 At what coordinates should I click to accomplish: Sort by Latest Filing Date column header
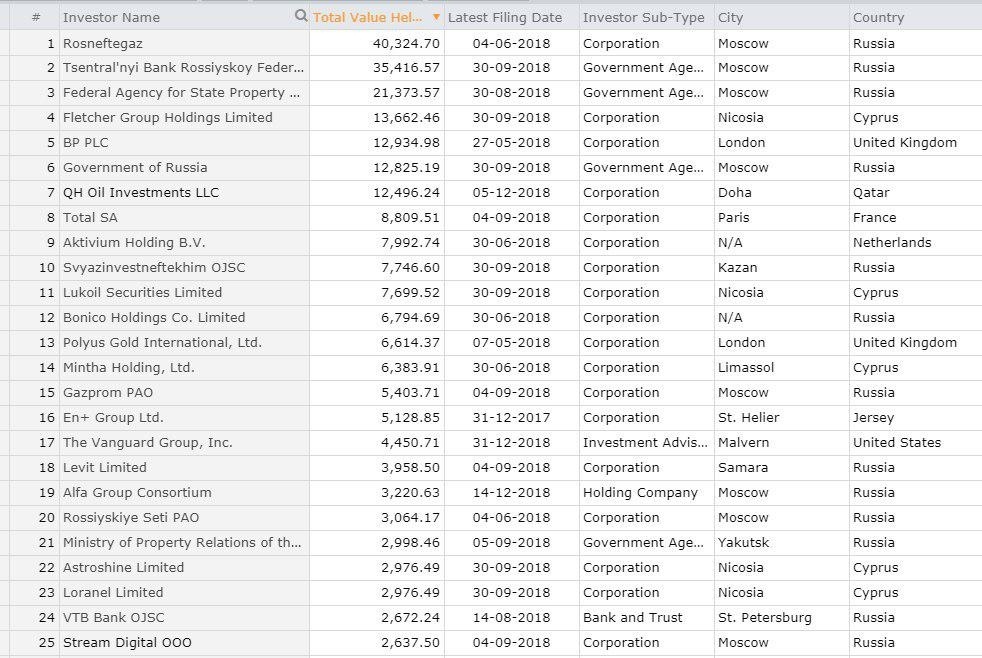coord(505,18)
